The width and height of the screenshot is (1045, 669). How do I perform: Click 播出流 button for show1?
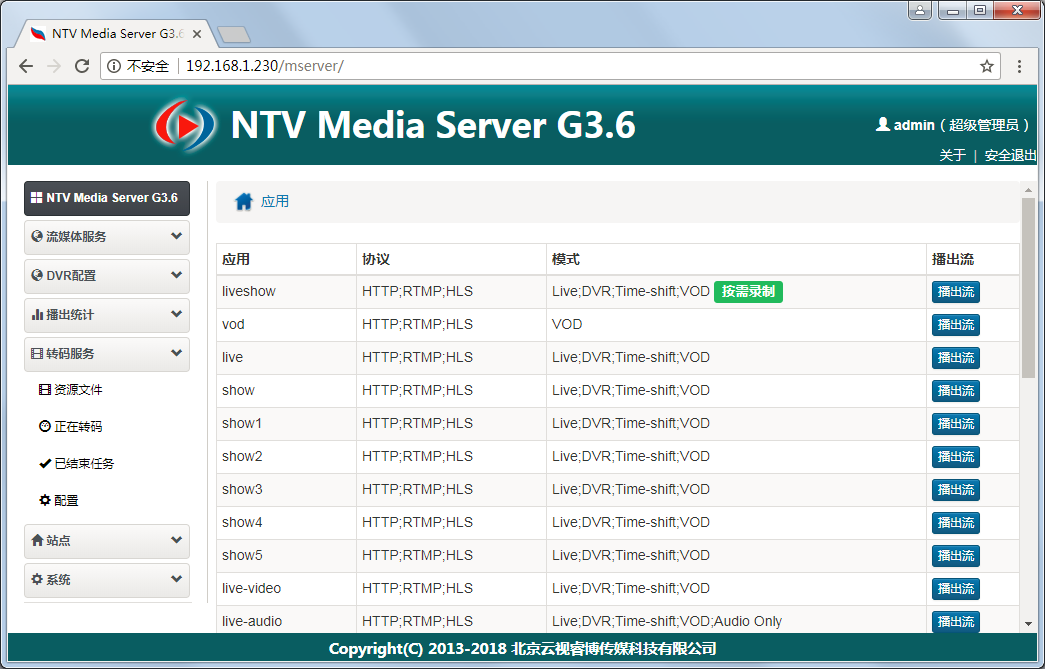click(x=956, y=424)
